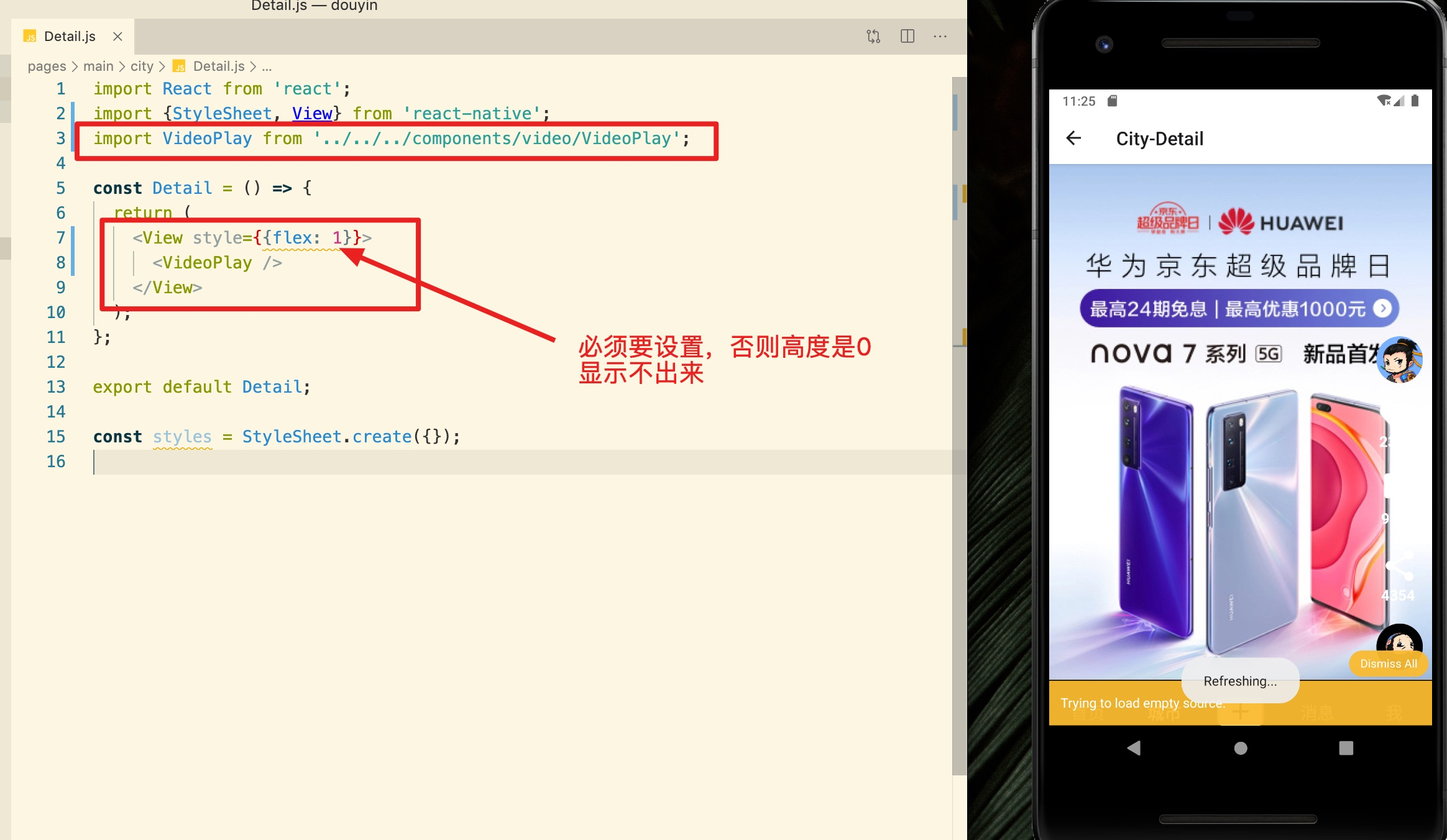This screenshot has height=840, width=1447.
Task: Select the editor vertical scrollbar
Action: [959, 426]
